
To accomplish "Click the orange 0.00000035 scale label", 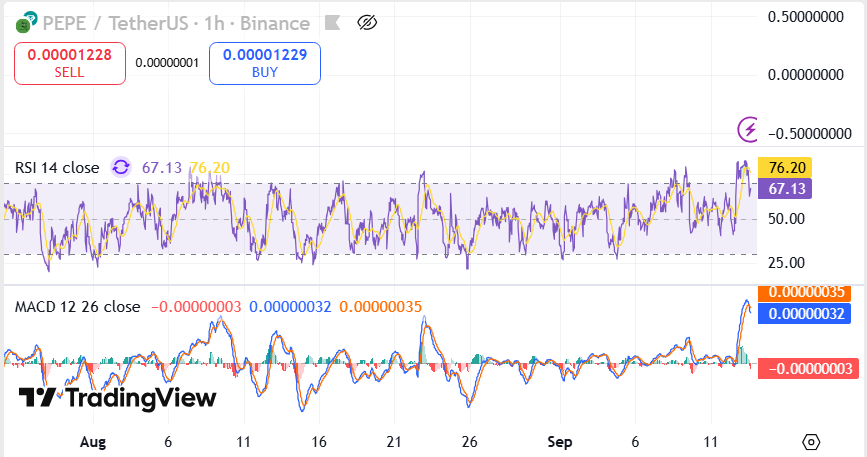I will pos(804,293).
